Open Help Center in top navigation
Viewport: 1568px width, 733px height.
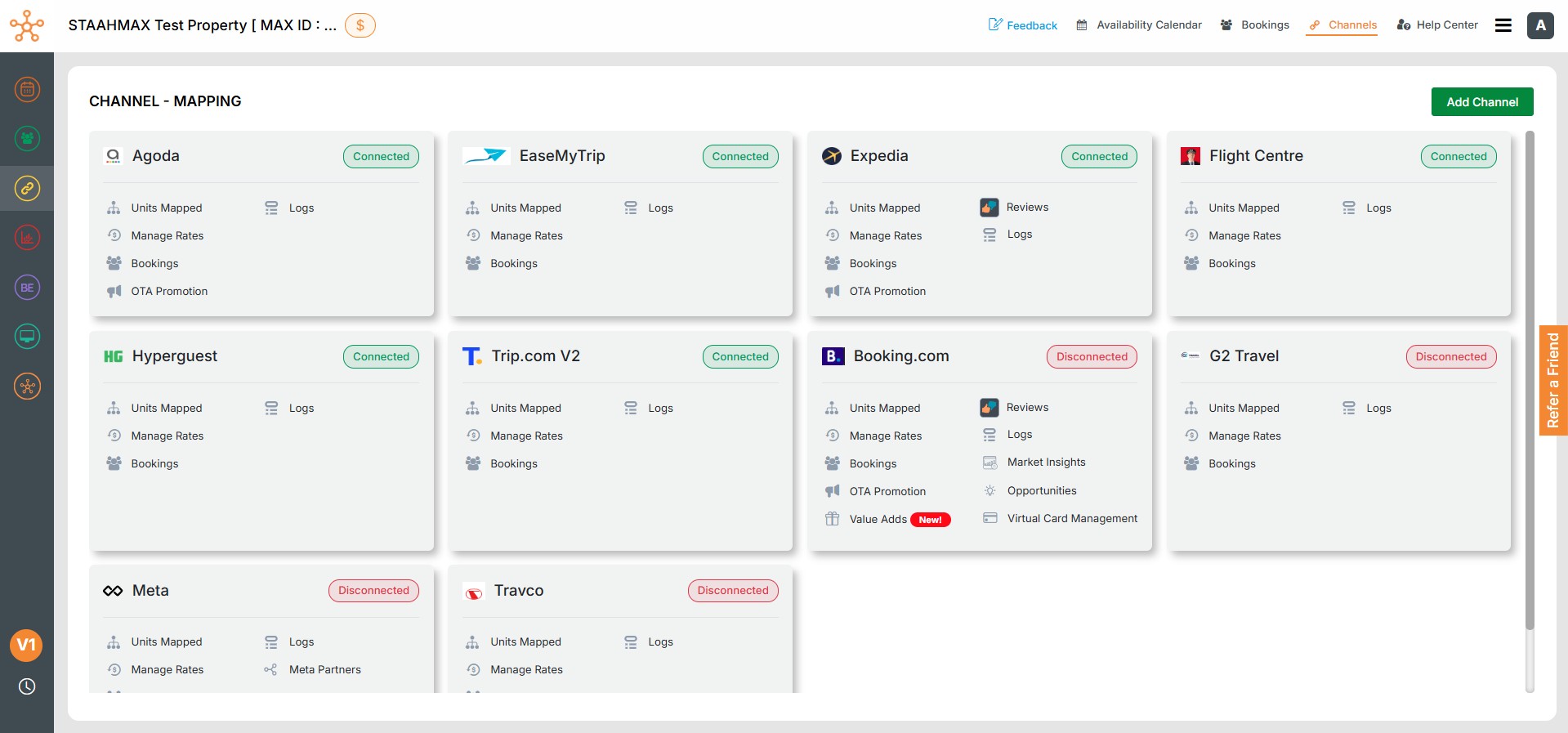click(1437, 25)
